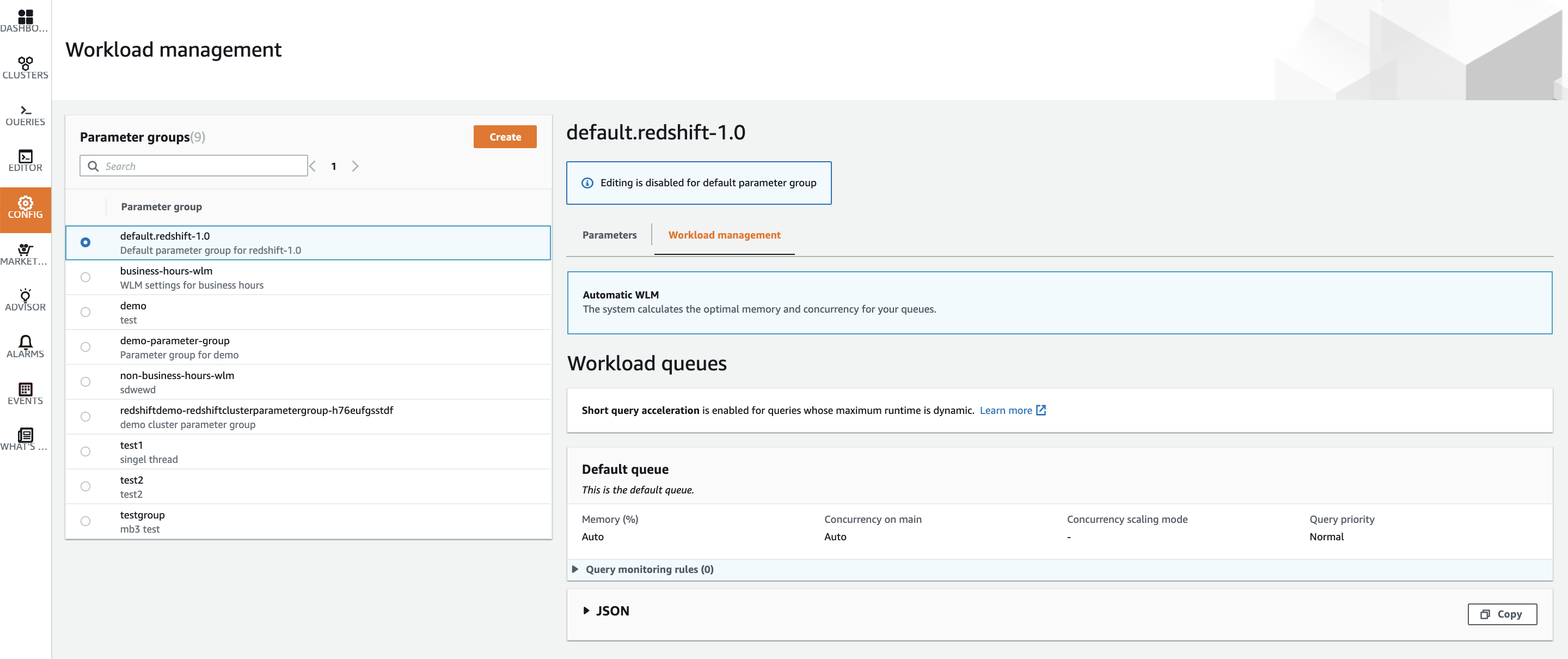Screen dimensions: 1568x659
Task: Click the search magnifier icon
Action: pos(93,166)
